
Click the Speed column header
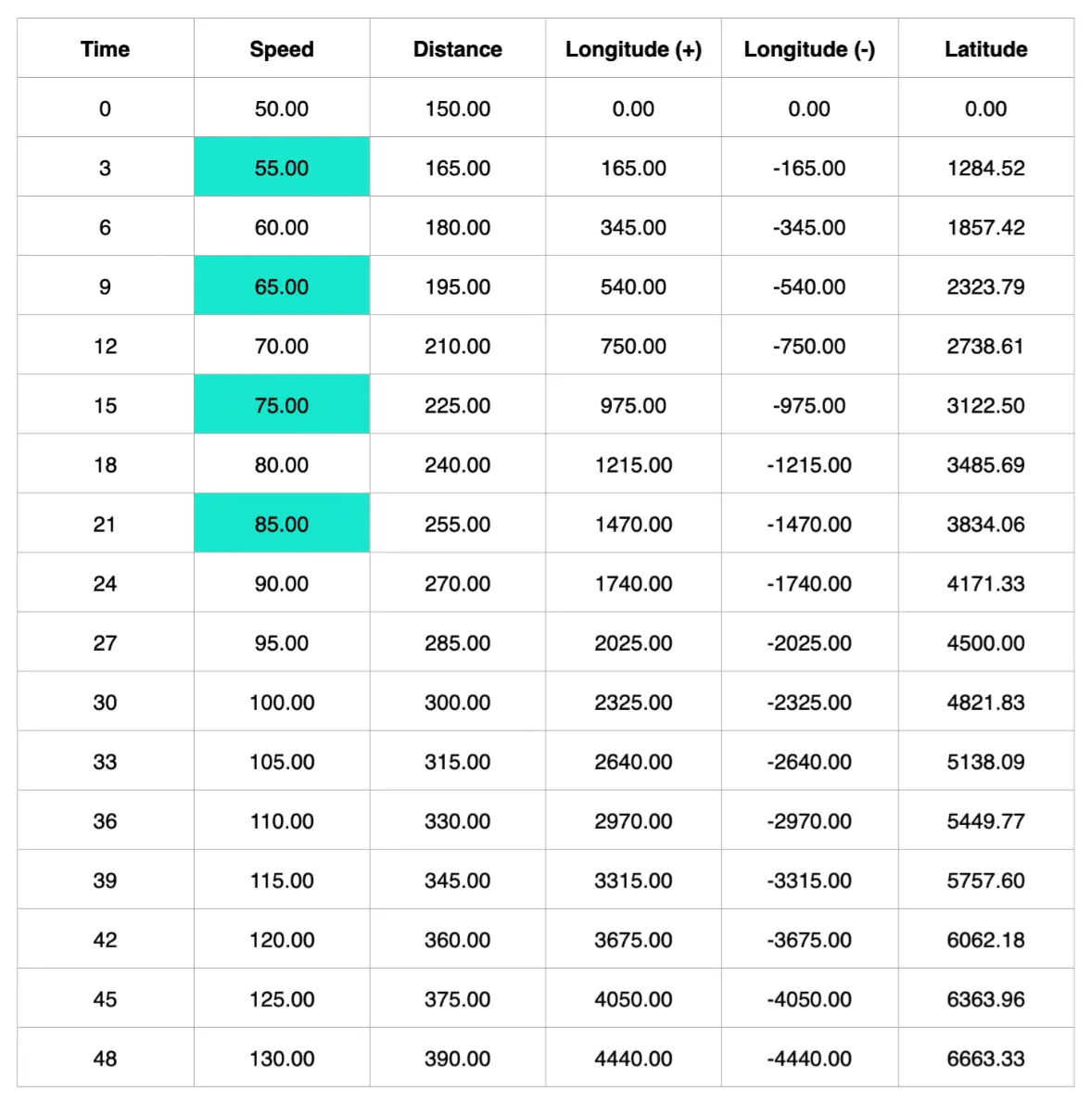click(281, 49)
